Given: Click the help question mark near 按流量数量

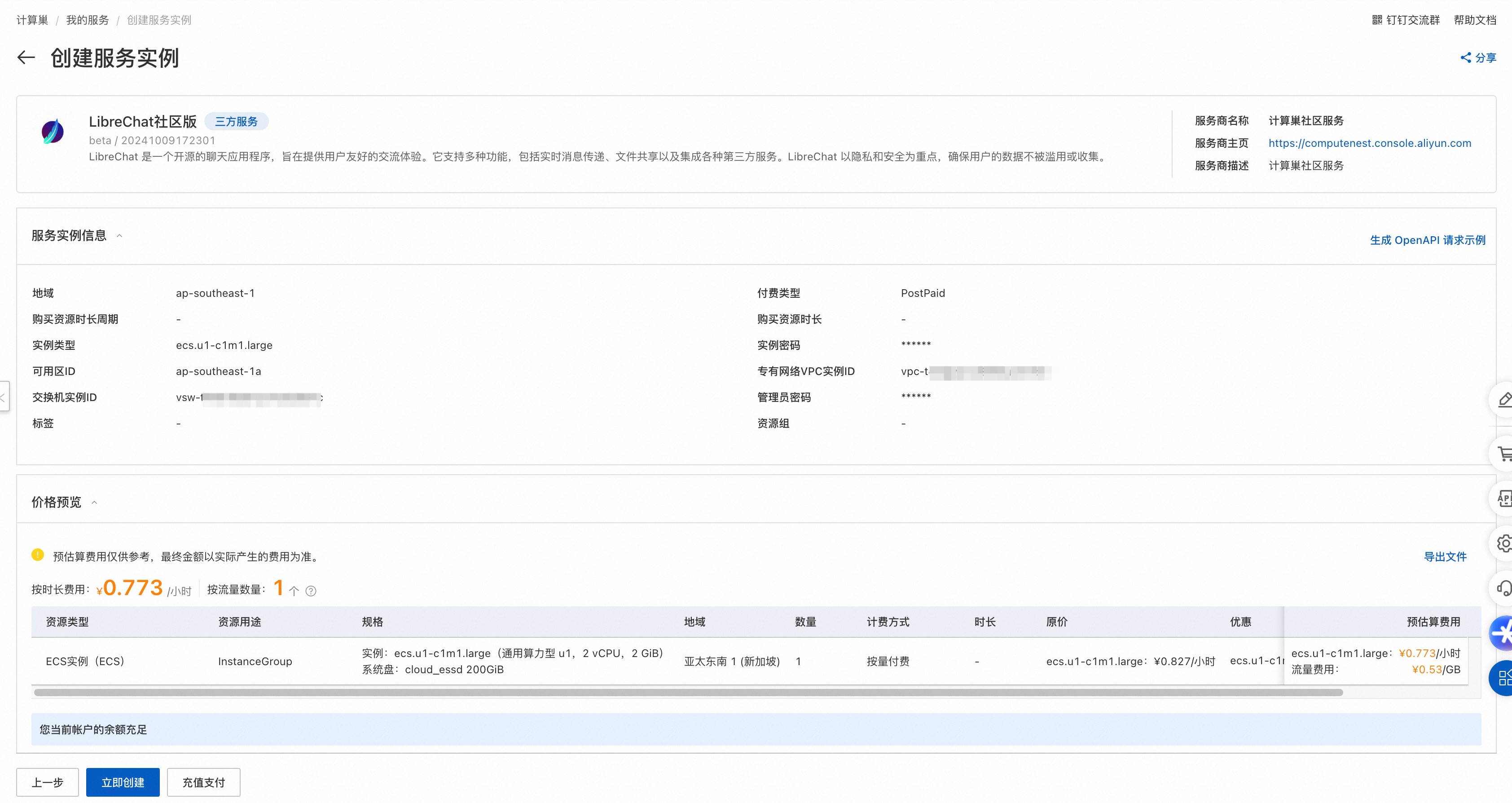Looking at the screenshot, I should click(x=311, y=591).
